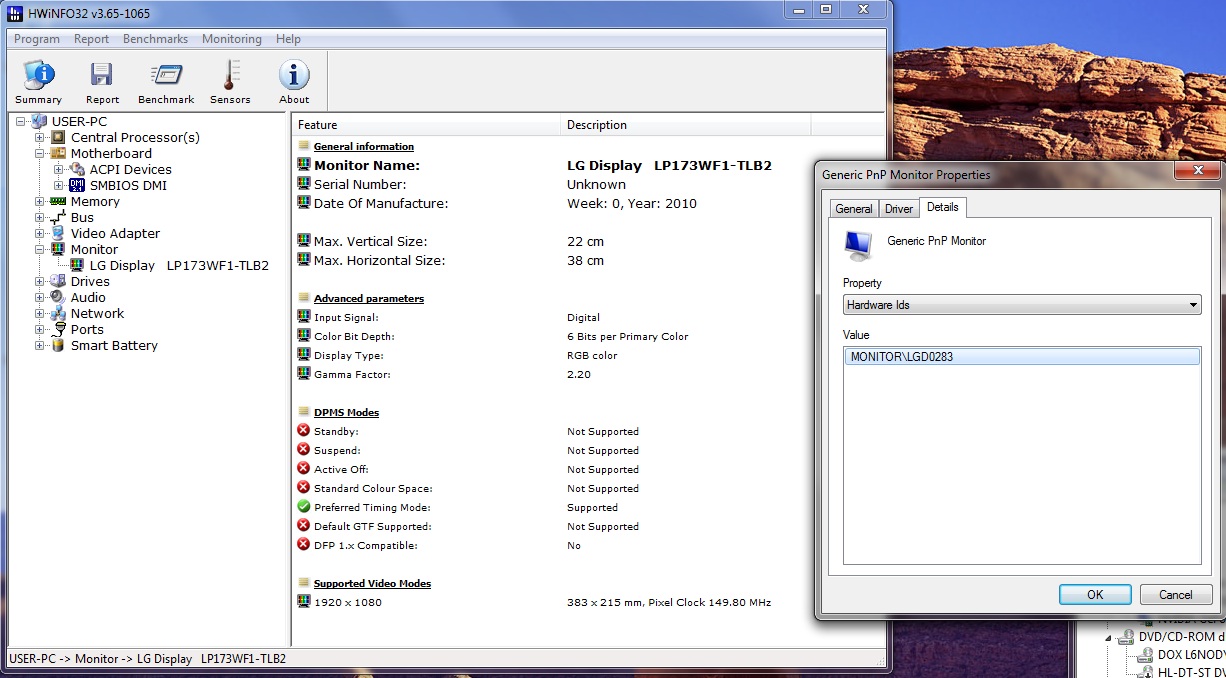
Task: Click the Cancel button
Action: [1176, 594]
